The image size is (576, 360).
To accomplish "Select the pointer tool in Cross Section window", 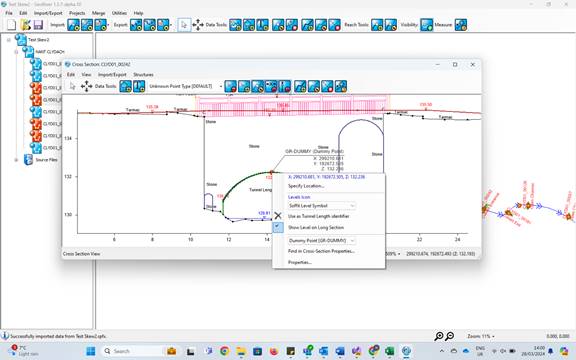I will (x=72, y=86).
